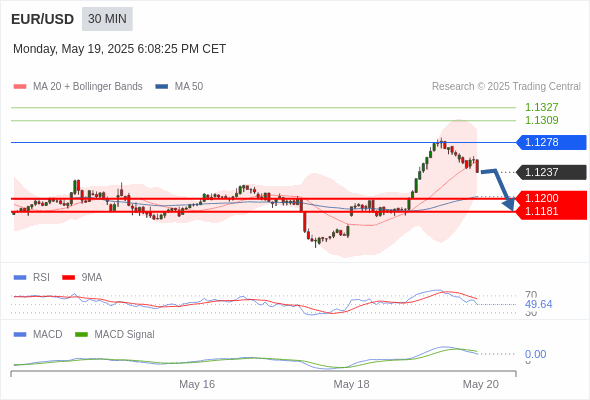Toggle the RSI legend entry
The image size is (590, 400).
pyautogui.click(x=32, y=277)
